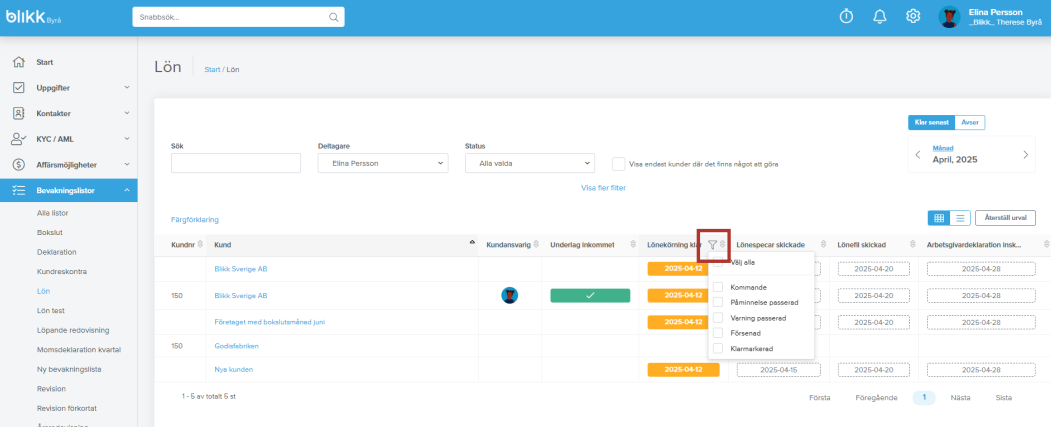Click sort handle on Kundansvarig column

(536, 245)
